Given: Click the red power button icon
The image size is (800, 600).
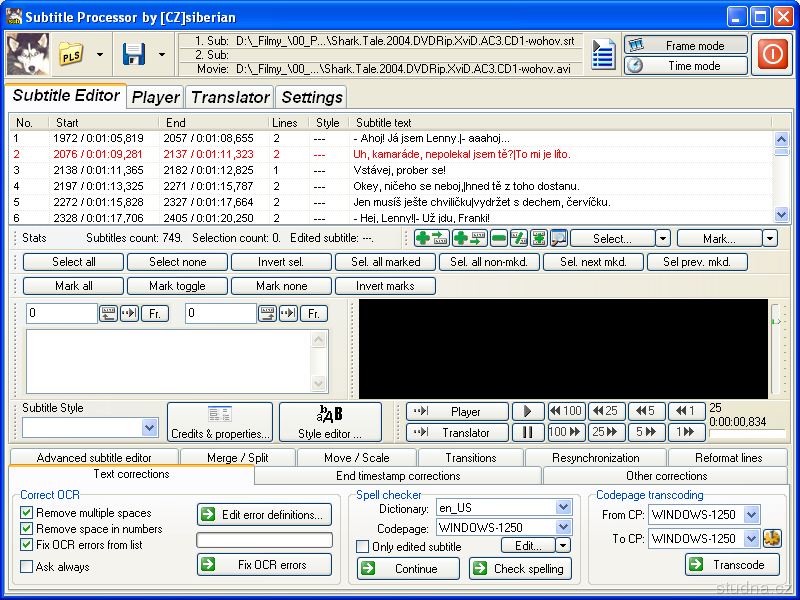Looking at the screenshot, I should (772, 54).
